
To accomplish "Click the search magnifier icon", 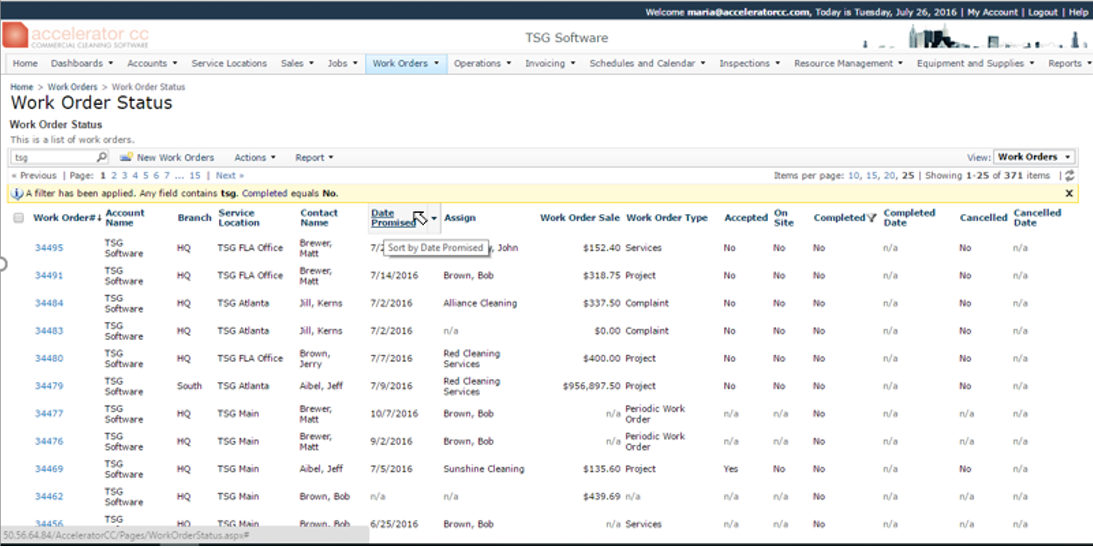I will (x=102, y=158).
